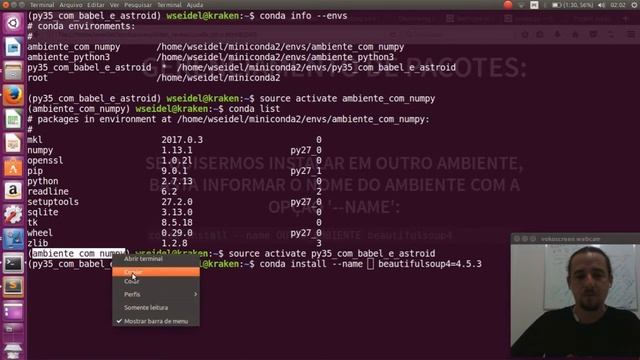Viewport: 640px width, 360px height.
Task: Open Firefox from the launcher
Action: point(13,96)
